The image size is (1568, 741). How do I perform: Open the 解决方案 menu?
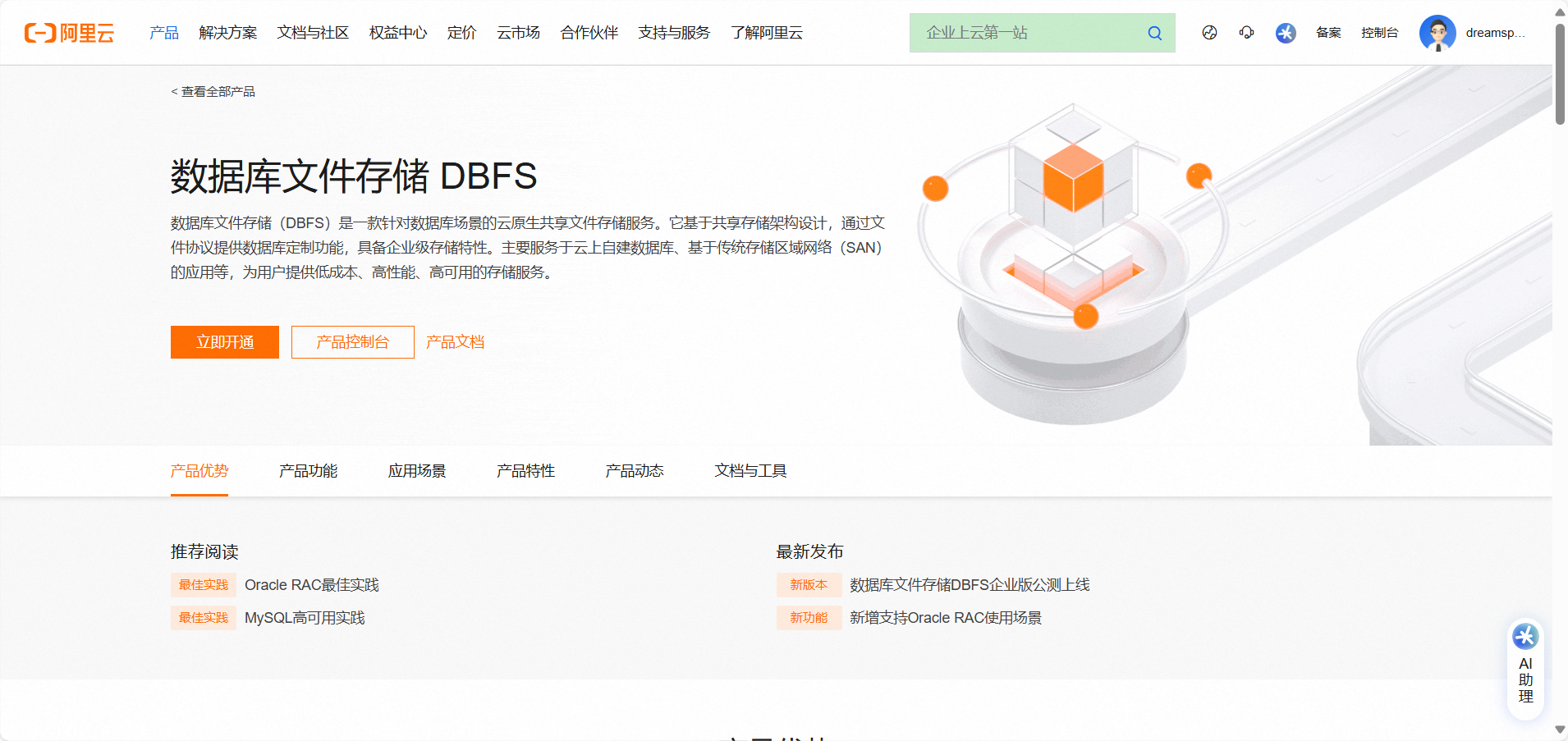click(228, 33)
